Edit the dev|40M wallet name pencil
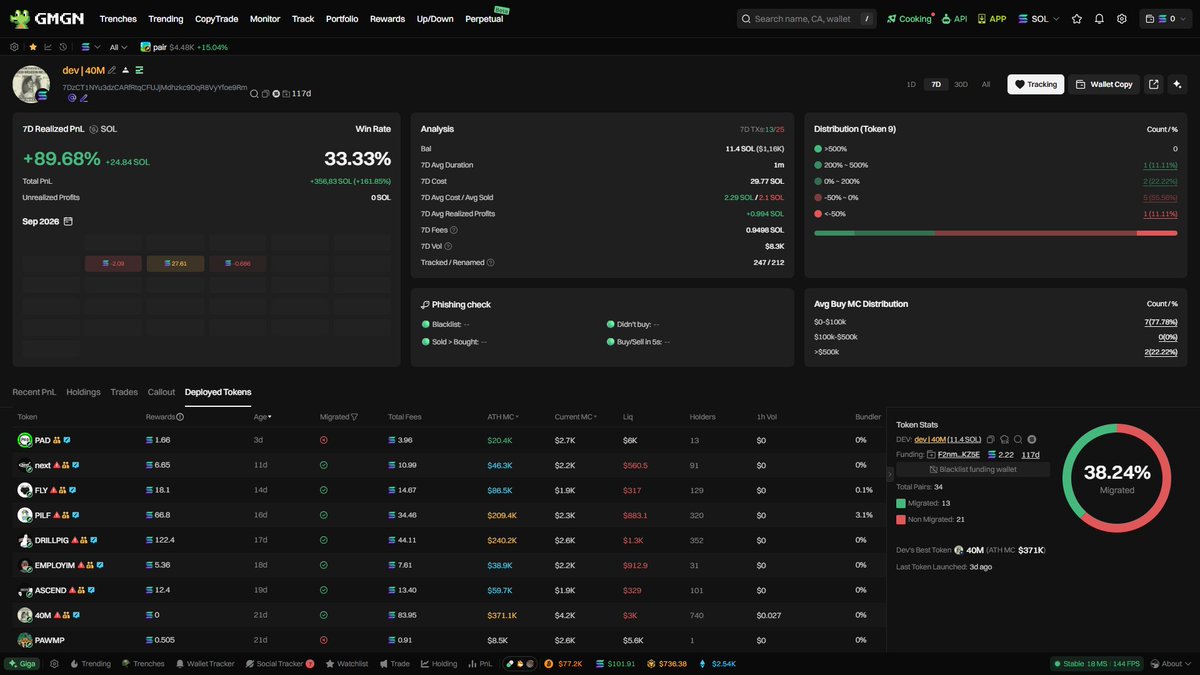The image size is (1200, 675). tap(112, 70)
